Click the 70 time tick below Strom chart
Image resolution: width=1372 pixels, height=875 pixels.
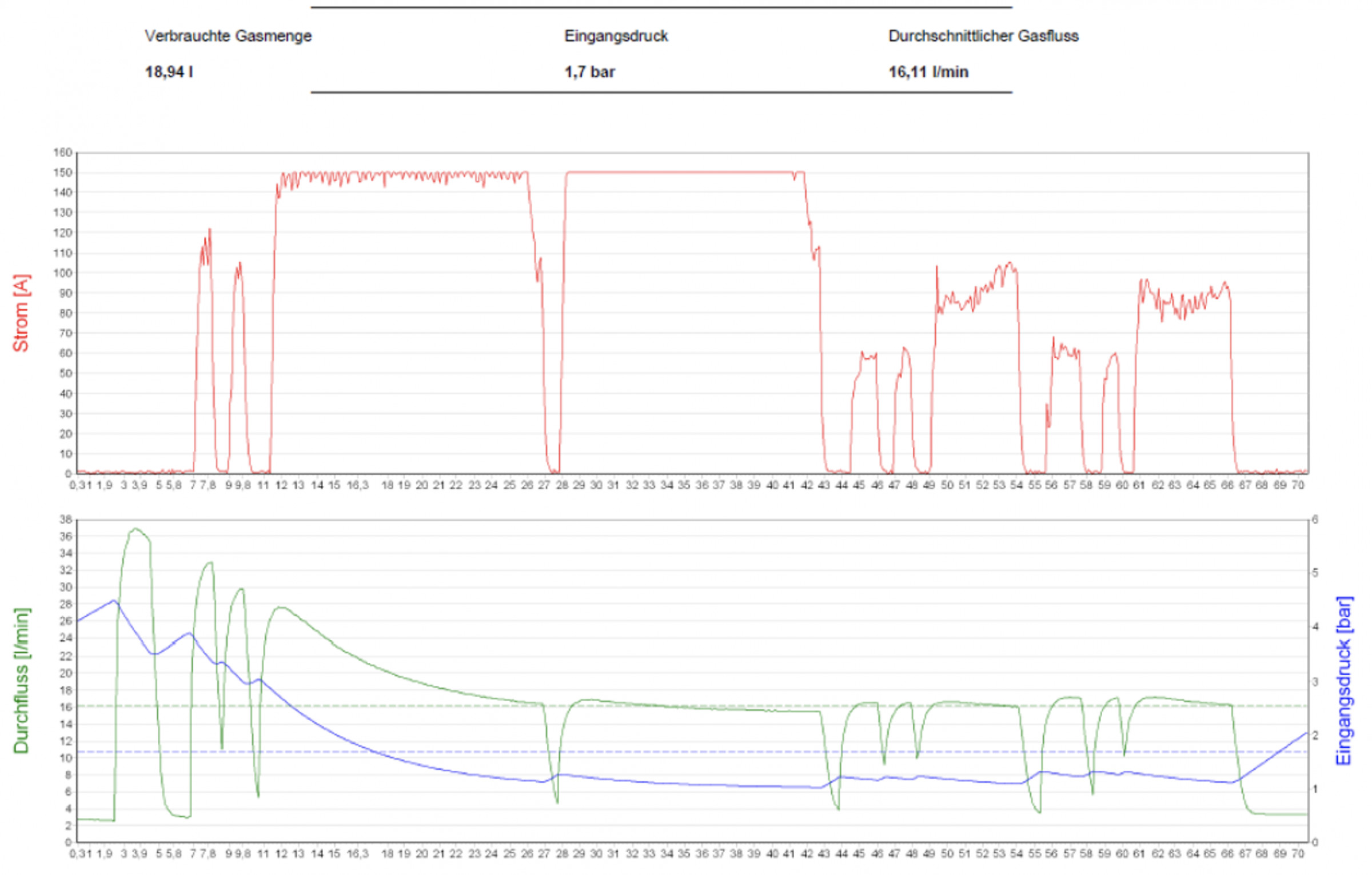[1298, 485]
